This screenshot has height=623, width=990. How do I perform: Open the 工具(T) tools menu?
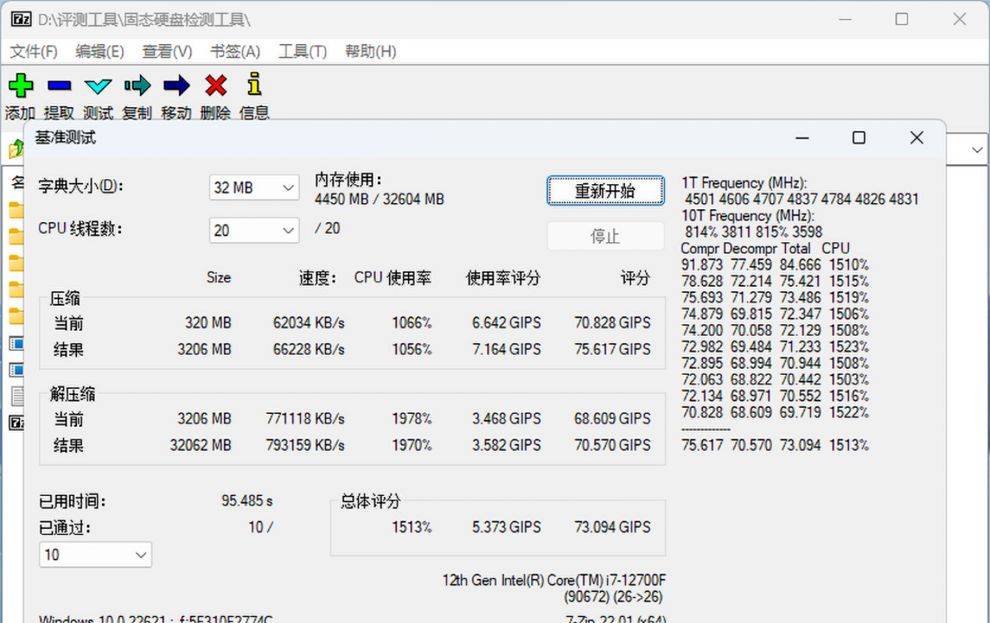click(x=302, y=51)
